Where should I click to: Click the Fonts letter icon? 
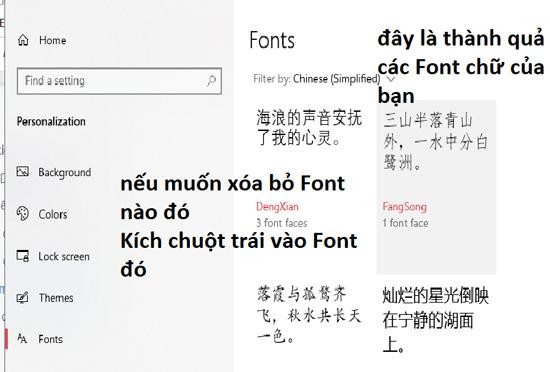click(22, 338)
